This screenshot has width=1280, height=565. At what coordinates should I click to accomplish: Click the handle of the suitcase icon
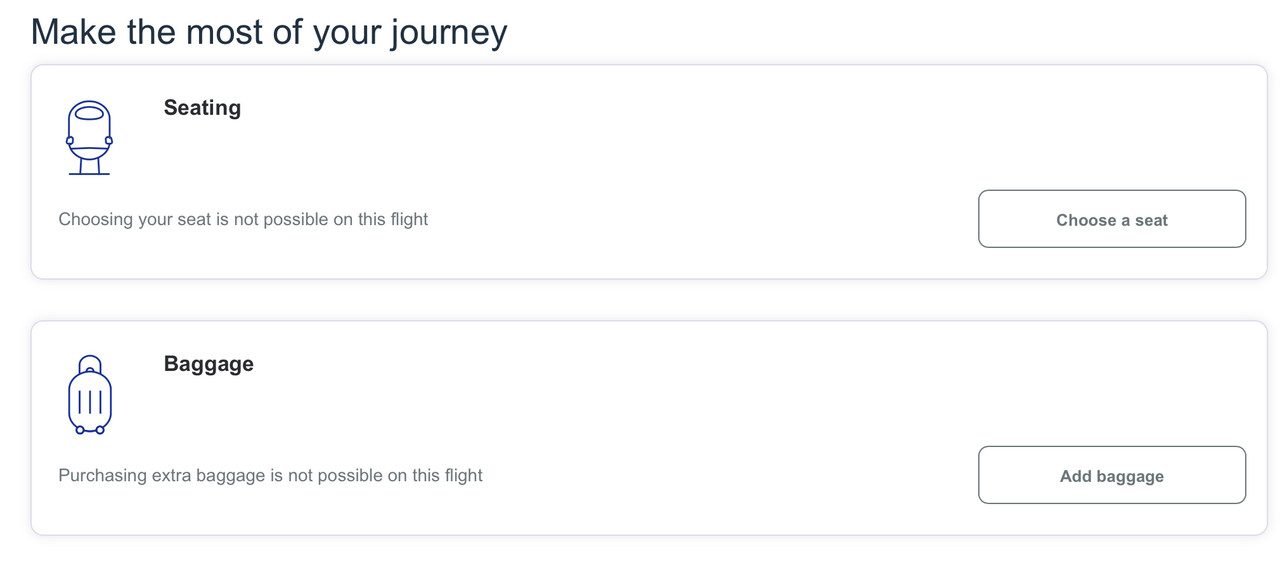click(90, 361)
